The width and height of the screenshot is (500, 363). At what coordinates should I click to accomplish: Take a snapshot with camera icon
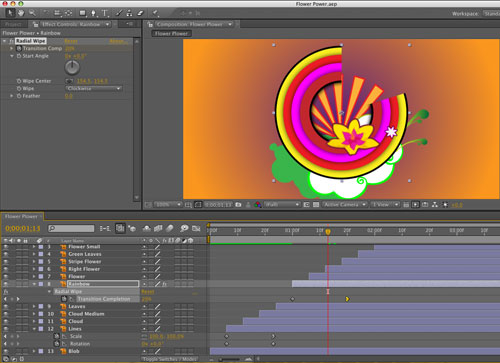(x=238, y=205)
